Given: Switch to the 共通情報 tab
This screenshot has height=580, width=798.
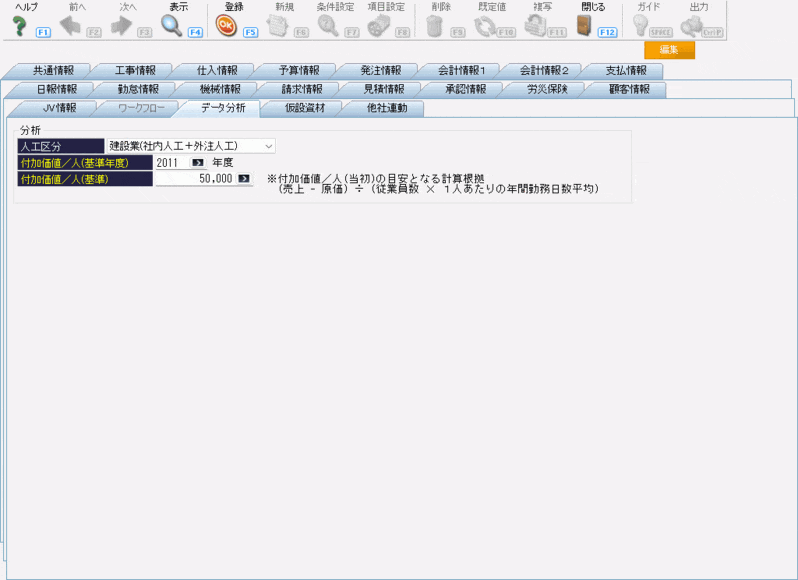Looking at the screenshot, I should tap(51, 71).
